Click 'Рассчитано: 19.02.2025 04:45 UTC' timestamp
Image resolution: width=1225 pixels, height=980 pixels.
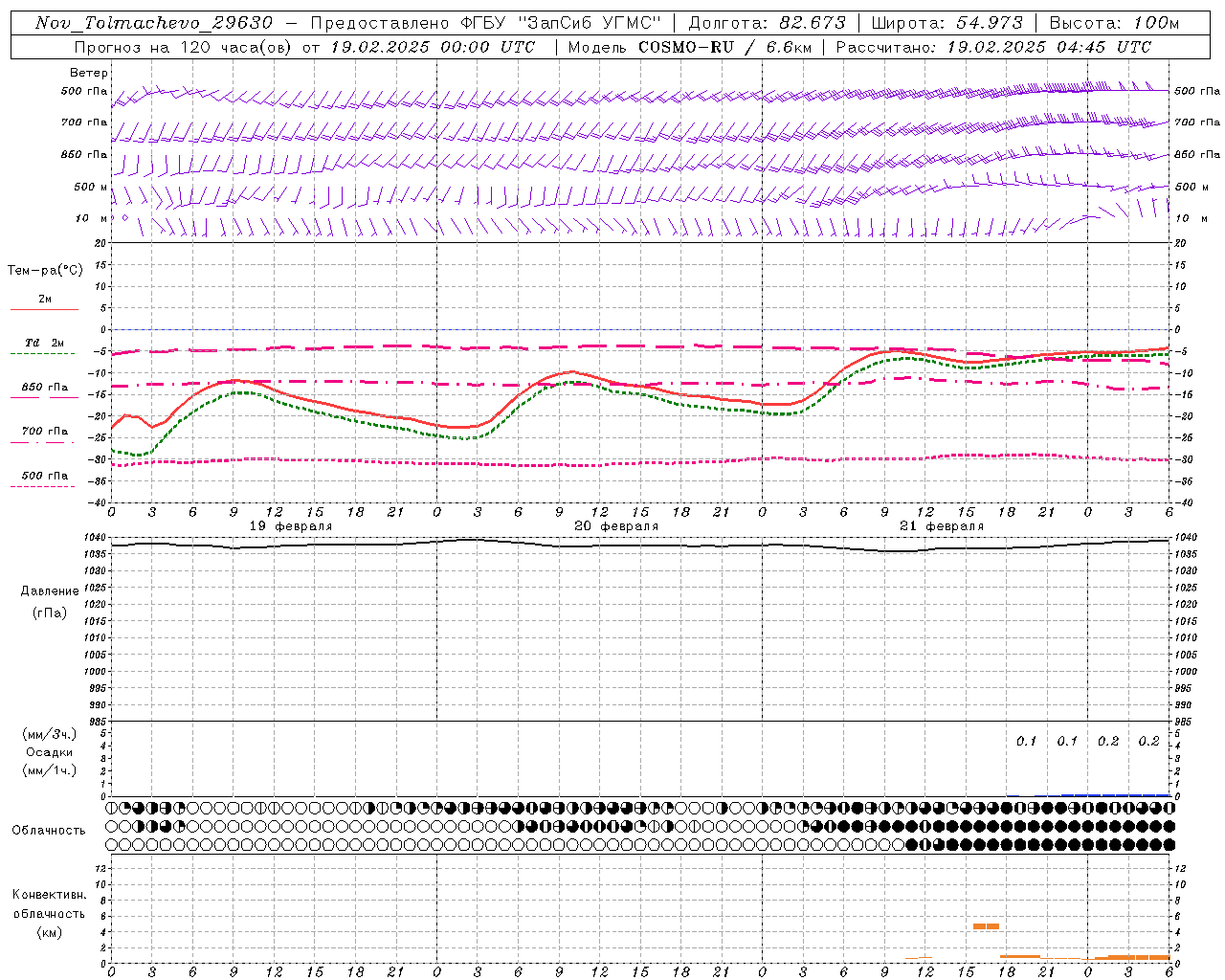[x=993, y=47]
